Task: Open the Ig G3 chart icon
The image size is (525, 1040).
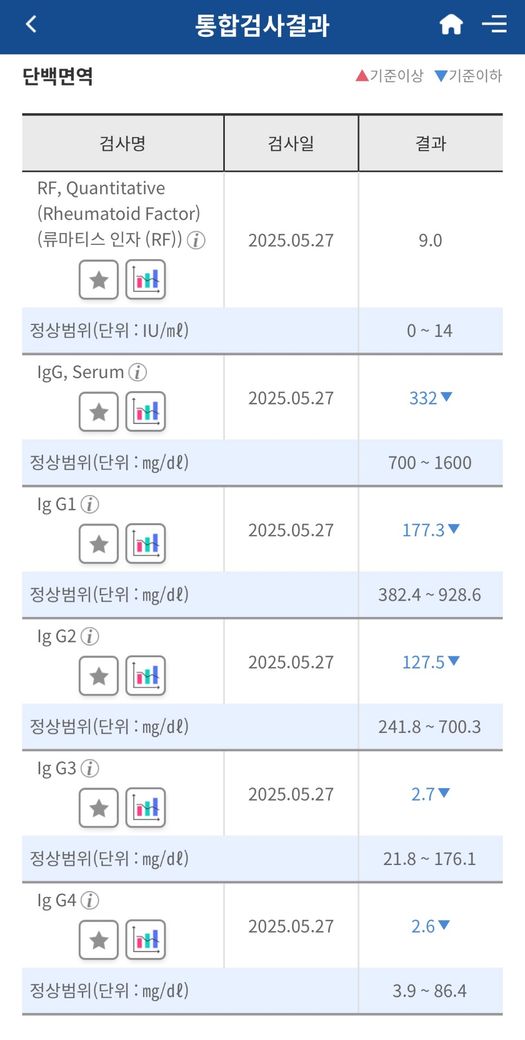Action: pos(145,808)
